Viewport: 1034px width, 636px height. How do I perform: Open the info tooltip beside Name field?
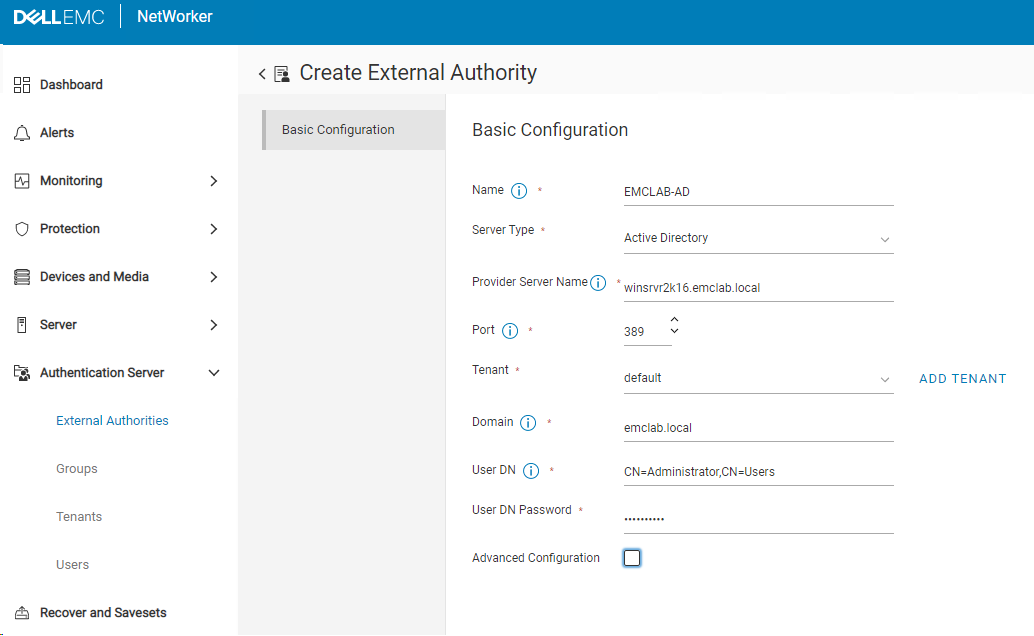pos(517,190)
